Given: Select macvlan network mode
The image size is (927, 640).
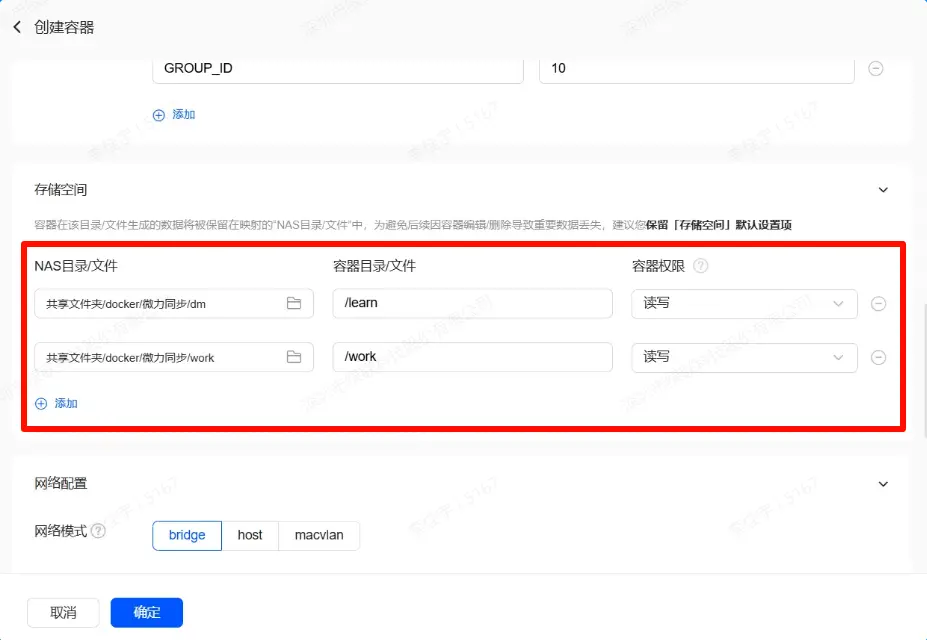Looking at the screenshot, I should [319, 535].
